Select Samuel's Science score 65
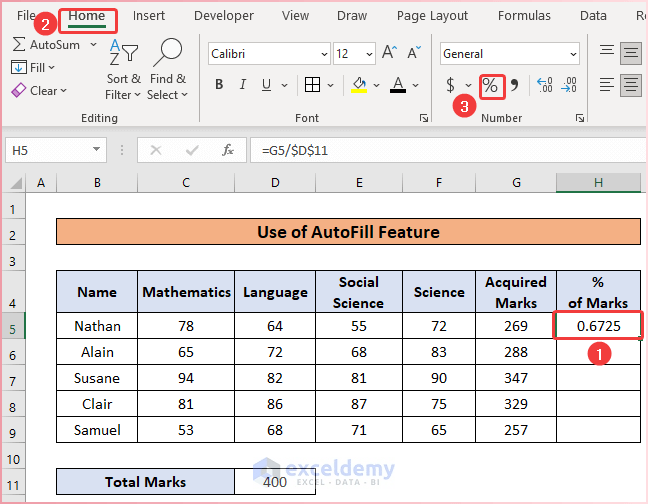 pyautogui.click(x=439, y=430)
